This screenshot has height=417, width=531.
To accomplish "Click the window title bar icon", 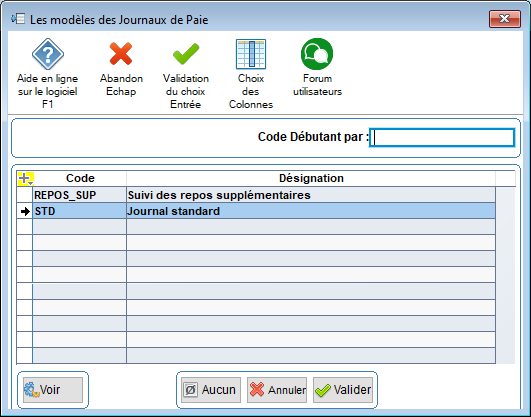I will tap(18, 19).
